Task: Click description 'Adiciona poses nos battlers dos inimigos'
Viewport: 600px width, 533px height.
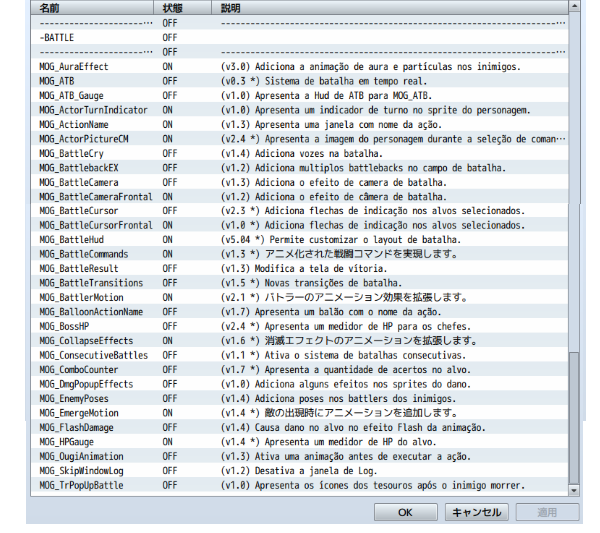Action: pyautogui.click(x=355, y=399)
